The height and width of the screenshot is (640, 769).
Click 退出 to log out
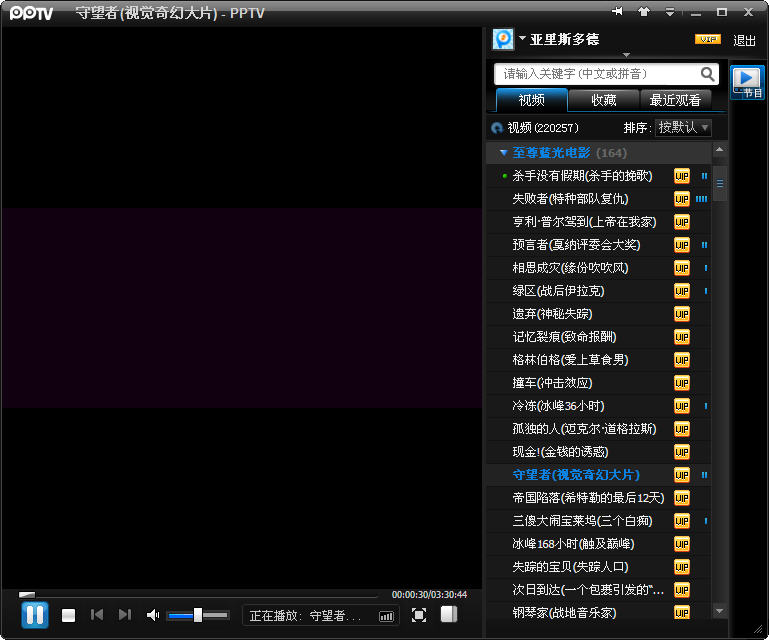[744, 40]
